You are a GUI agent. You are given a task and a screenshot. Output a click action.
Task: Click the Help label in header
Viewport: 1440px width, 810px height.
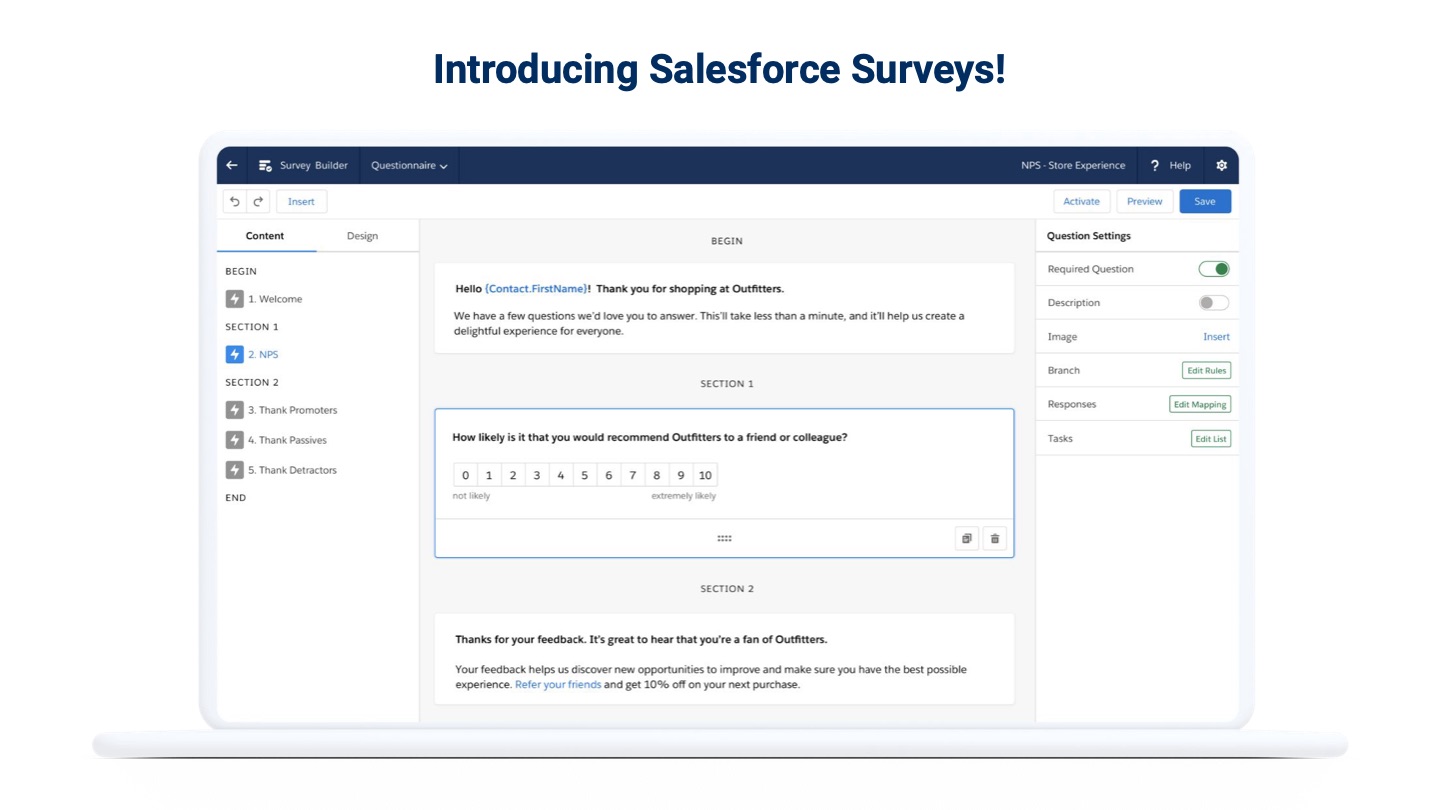click(x=1180, y=166)
